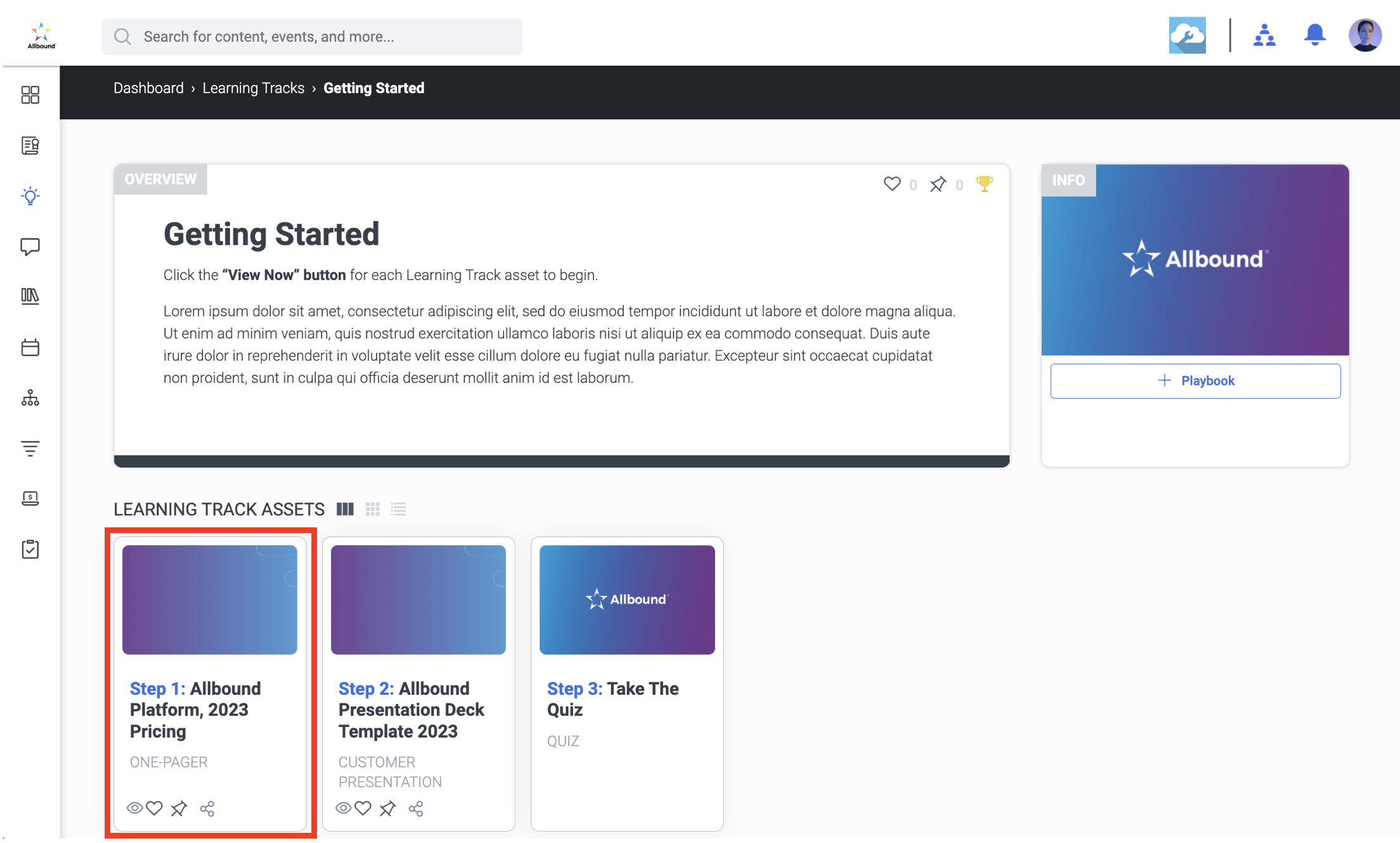
Task: Open the Step 2 card thumbnail
Action: pos(418,600)
